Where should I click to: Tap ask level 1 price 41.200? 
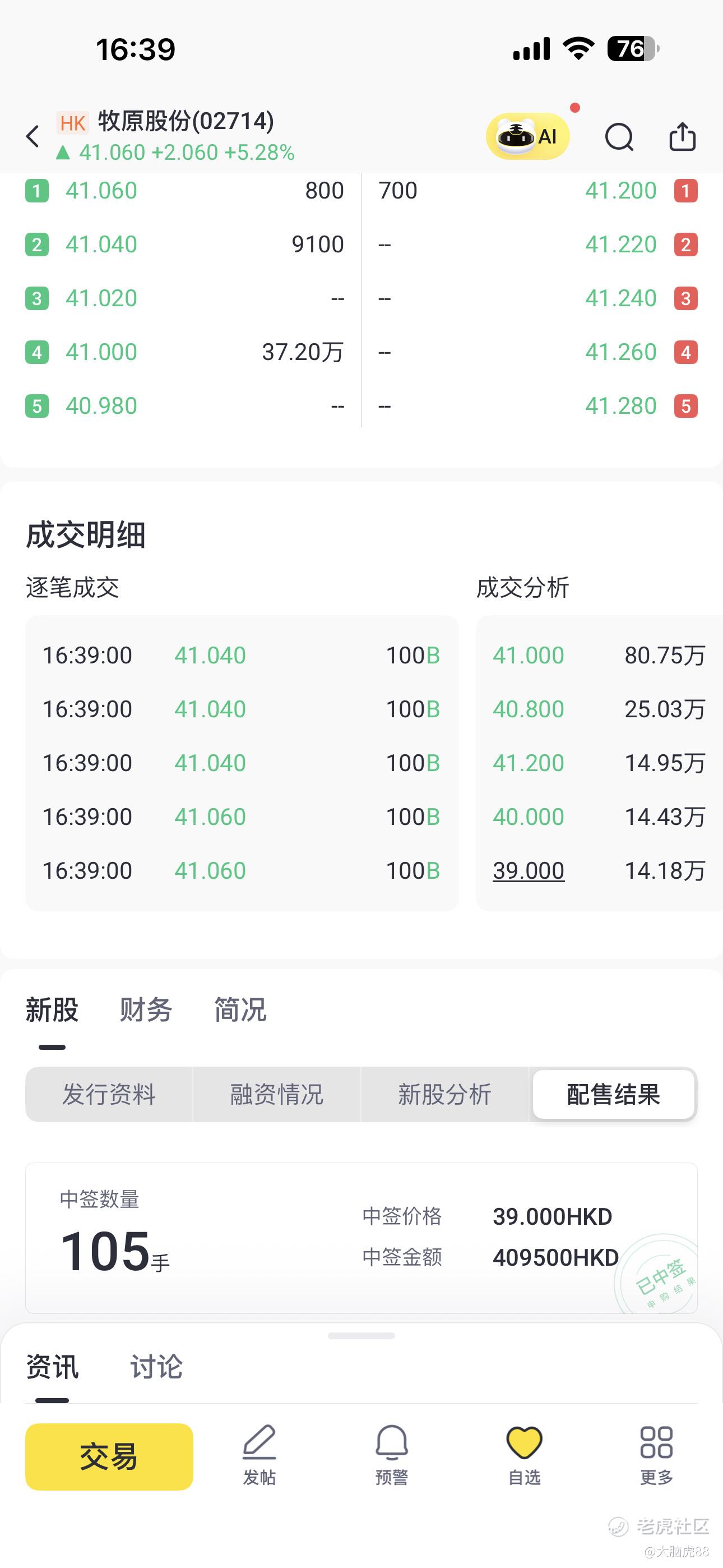[621, 191]
